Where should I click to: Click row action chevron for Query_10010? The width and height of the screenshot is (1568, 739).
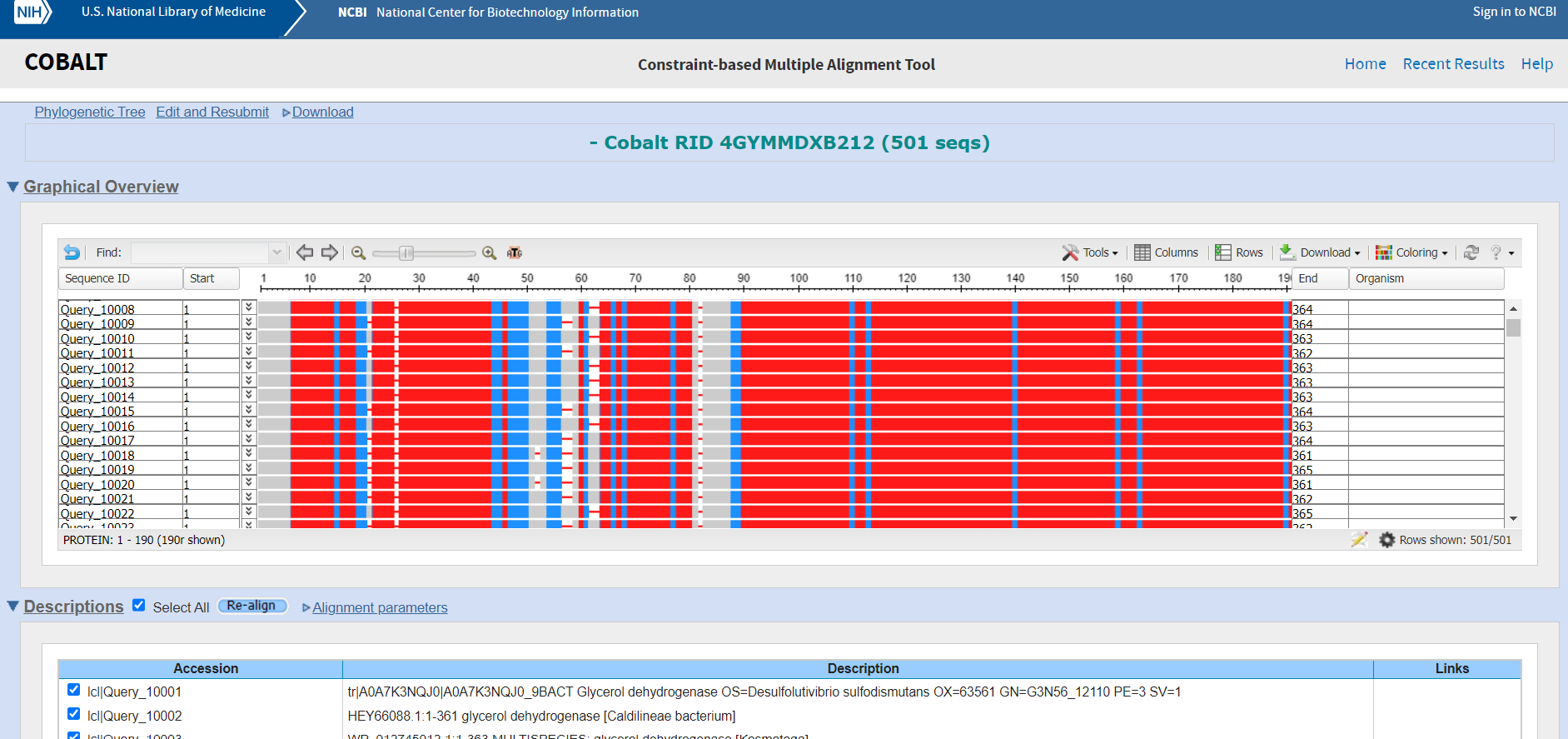point(248,337)
